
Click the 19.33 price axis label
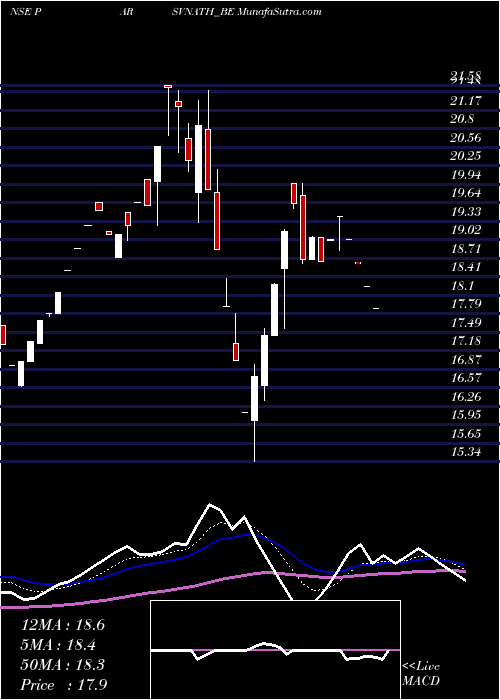[x=466, y=212]
